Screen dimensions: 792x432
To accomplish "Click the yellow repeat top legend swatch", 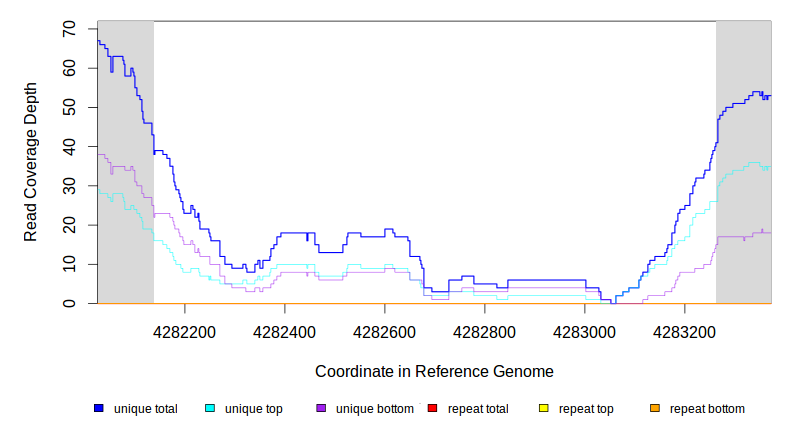I will click(x=544, y=408).
